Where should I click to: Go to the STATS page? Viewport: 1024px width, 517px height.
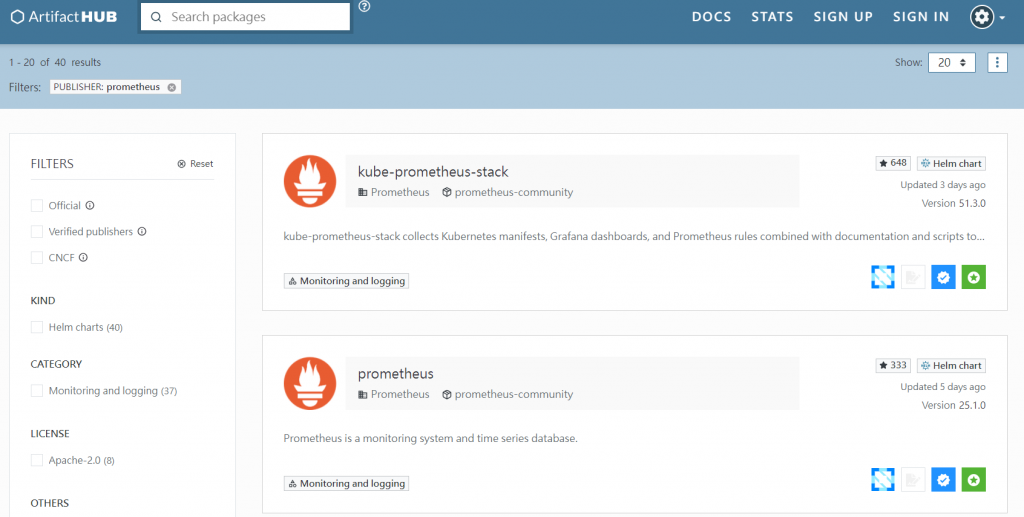coord(772,17)
